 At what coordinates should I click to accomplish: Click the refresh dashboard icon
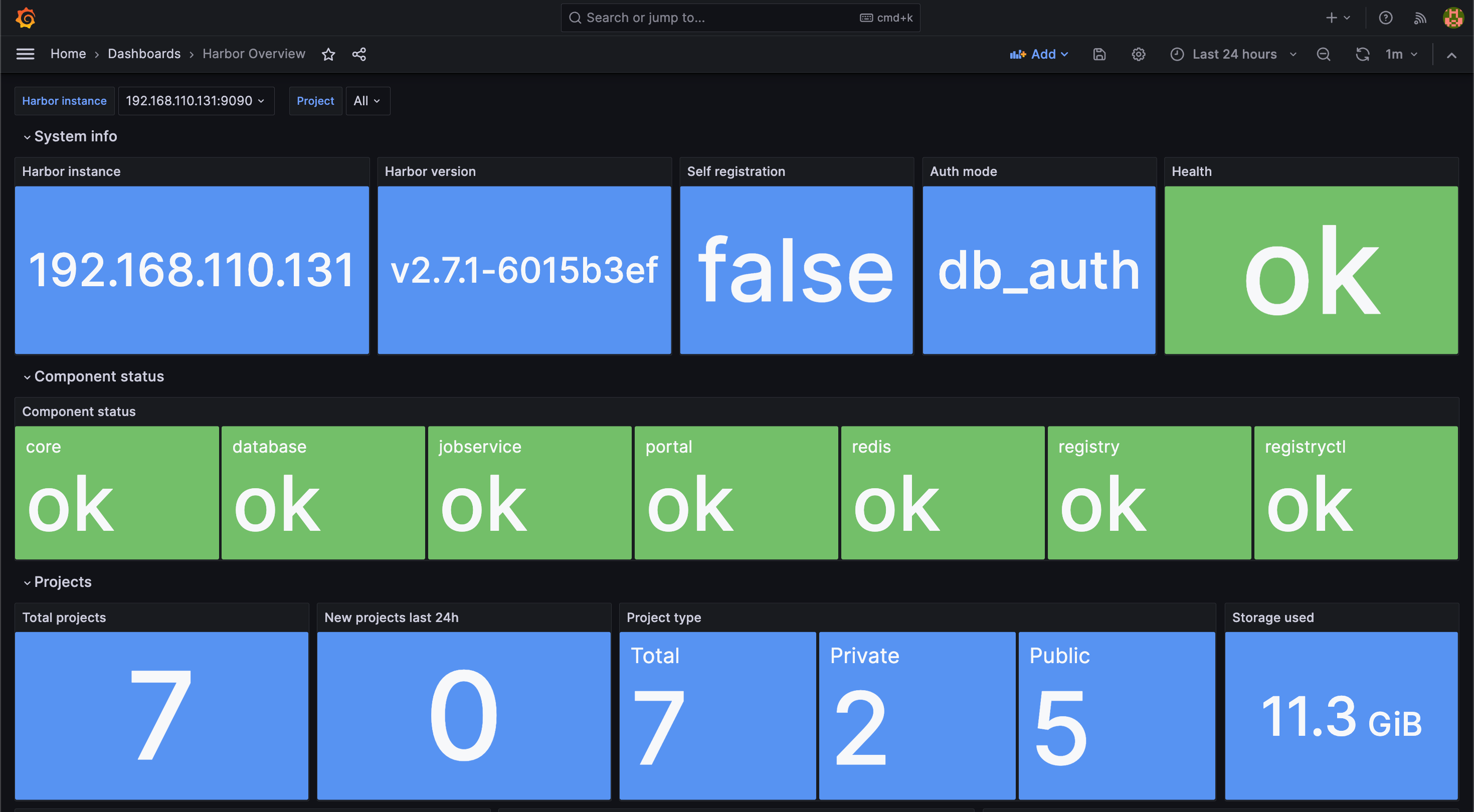coord(1362,54)
